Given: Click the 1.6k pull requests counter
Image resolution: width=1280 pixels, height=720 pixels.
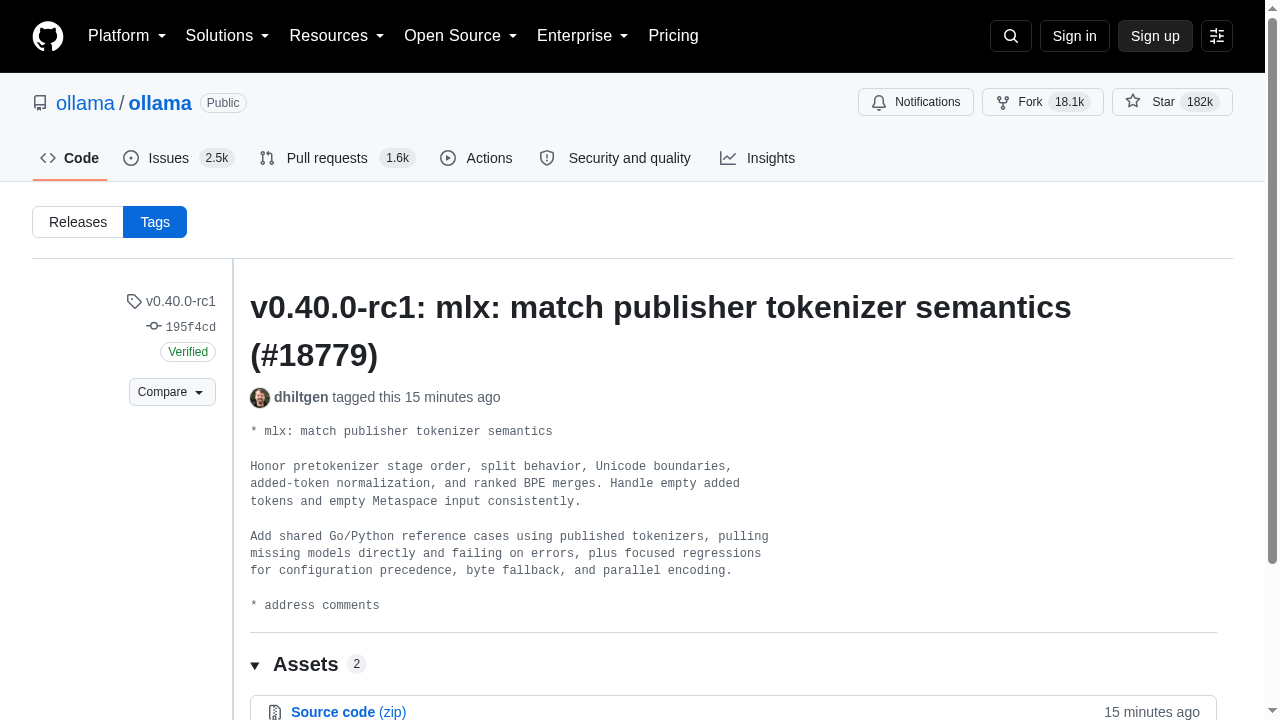Looking at the screenshot, I should point(398,158).
